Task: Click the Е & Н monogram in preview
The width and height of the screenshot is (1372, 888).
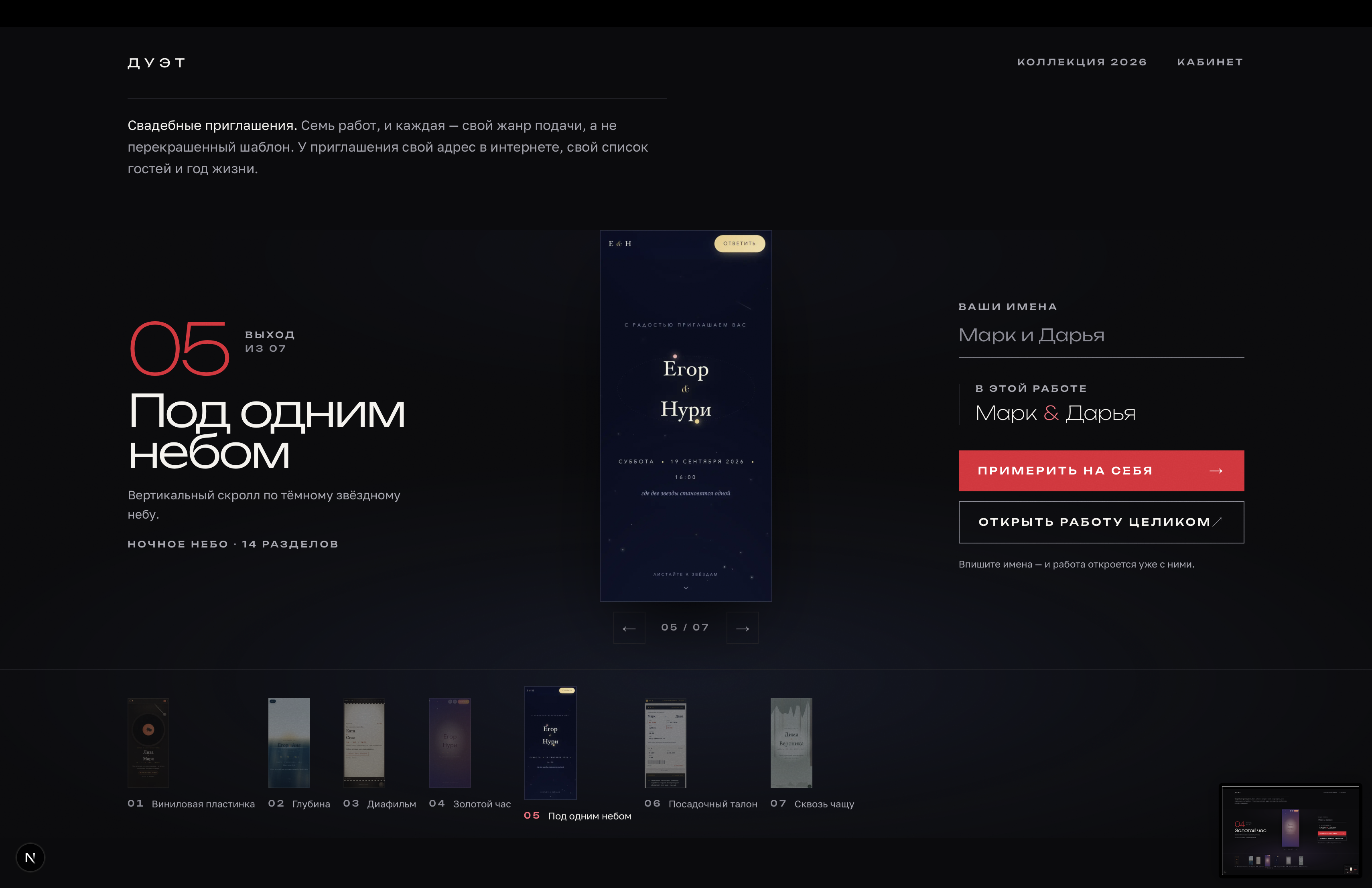Action: click(x=620, y=244)
